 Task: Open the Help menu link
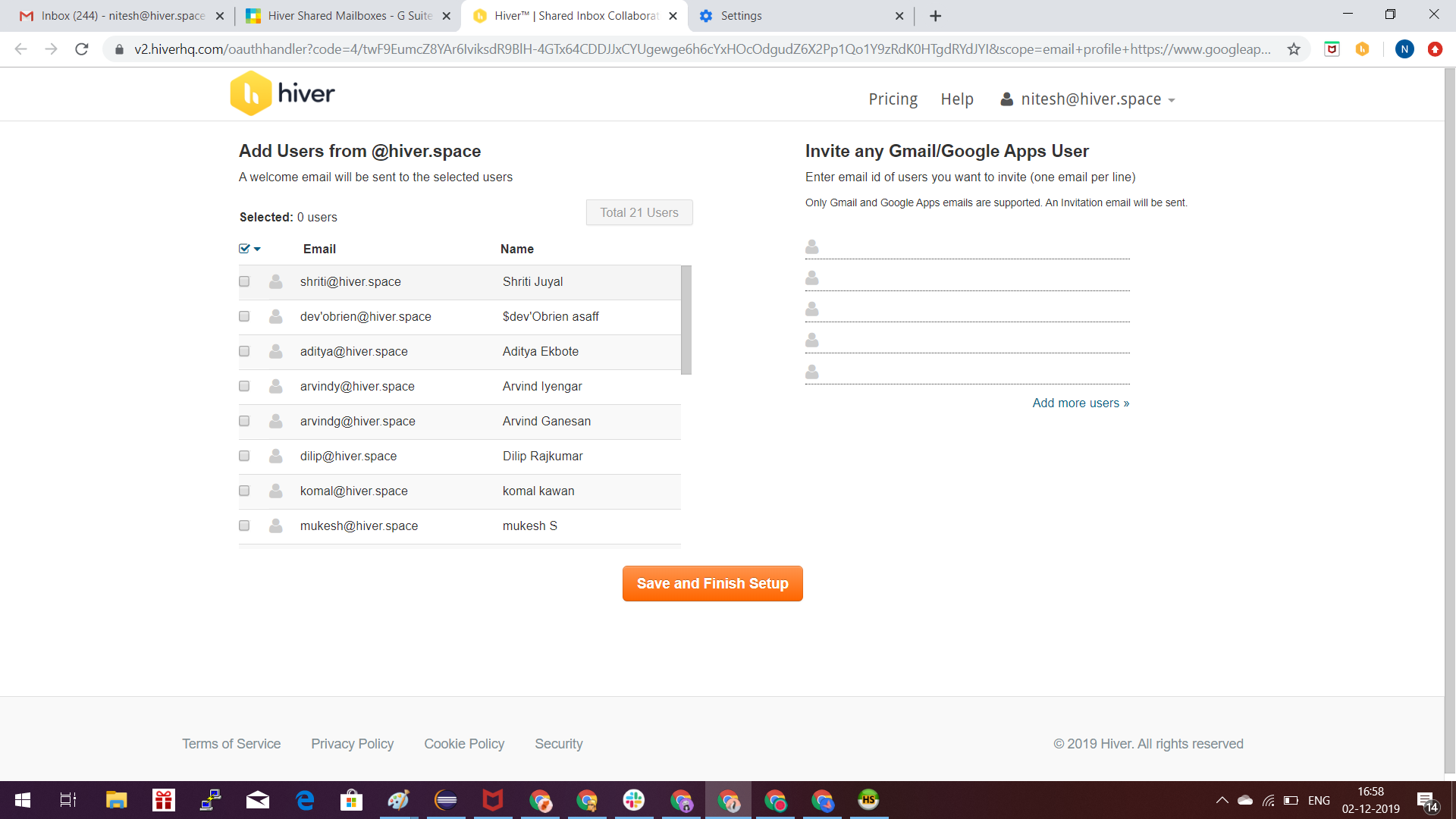pyautogui.click(x=957, y=99)
